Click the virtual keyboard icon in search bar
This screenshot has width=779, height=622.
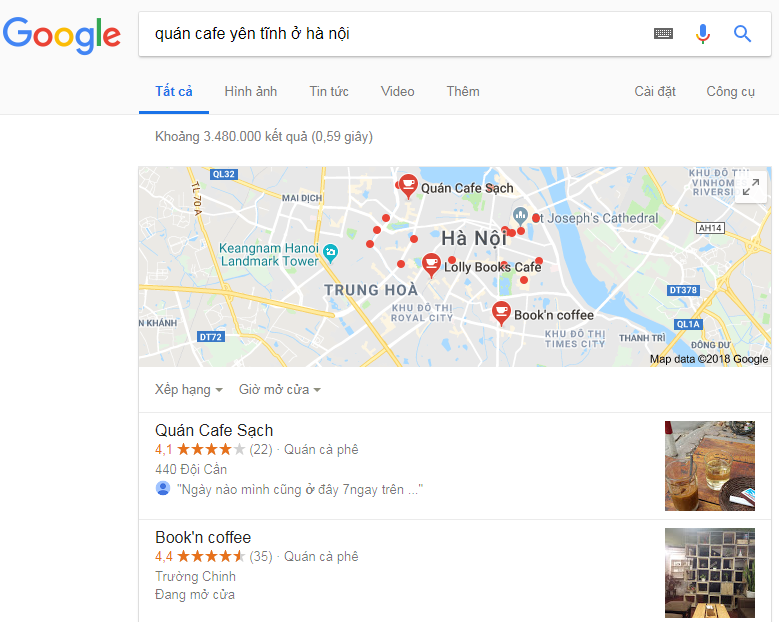click(663, 34)
